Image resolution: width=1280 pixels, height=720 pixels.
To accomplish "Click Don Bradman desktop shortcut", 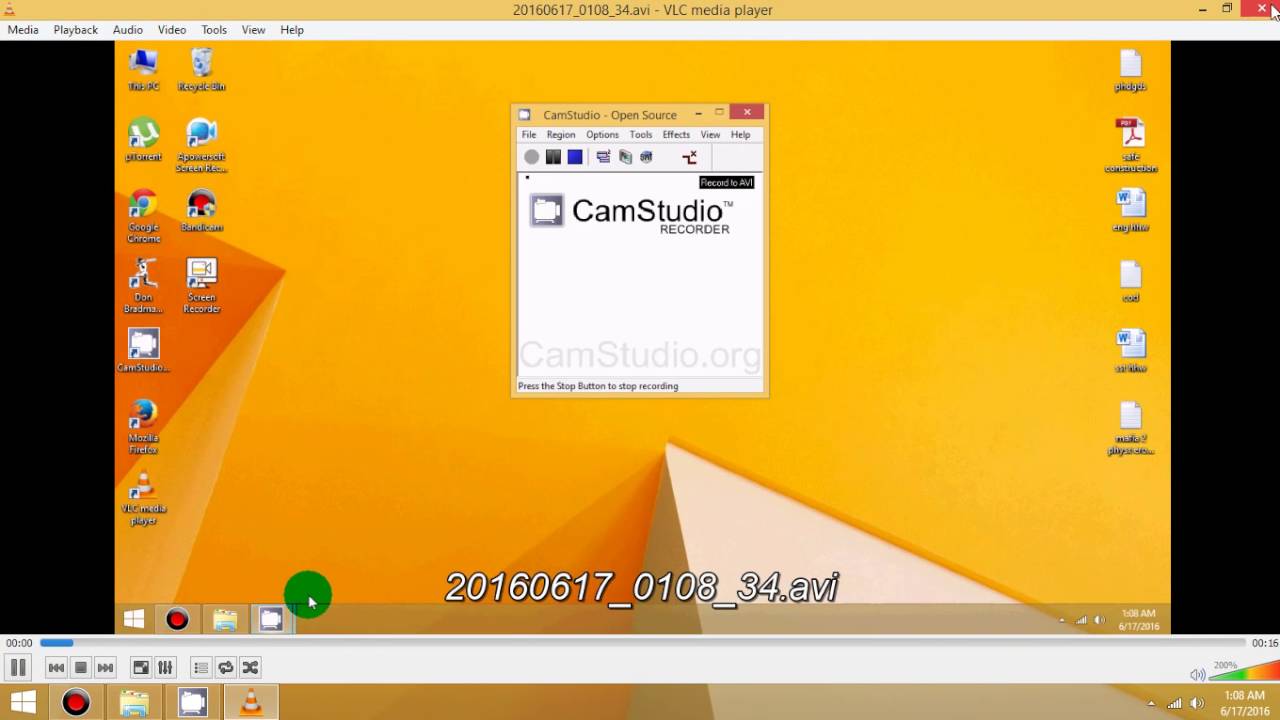I will [x=143, y=286].
